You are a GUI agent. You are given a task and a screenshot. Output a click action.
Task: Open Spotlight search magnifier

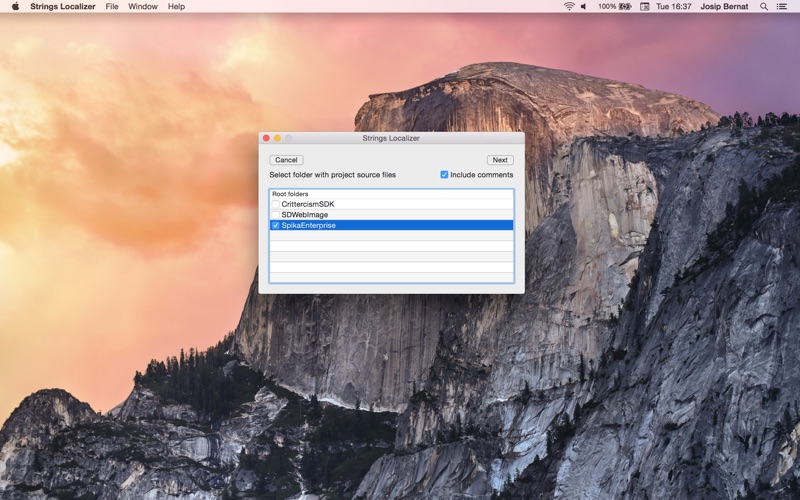pos(764,7)
